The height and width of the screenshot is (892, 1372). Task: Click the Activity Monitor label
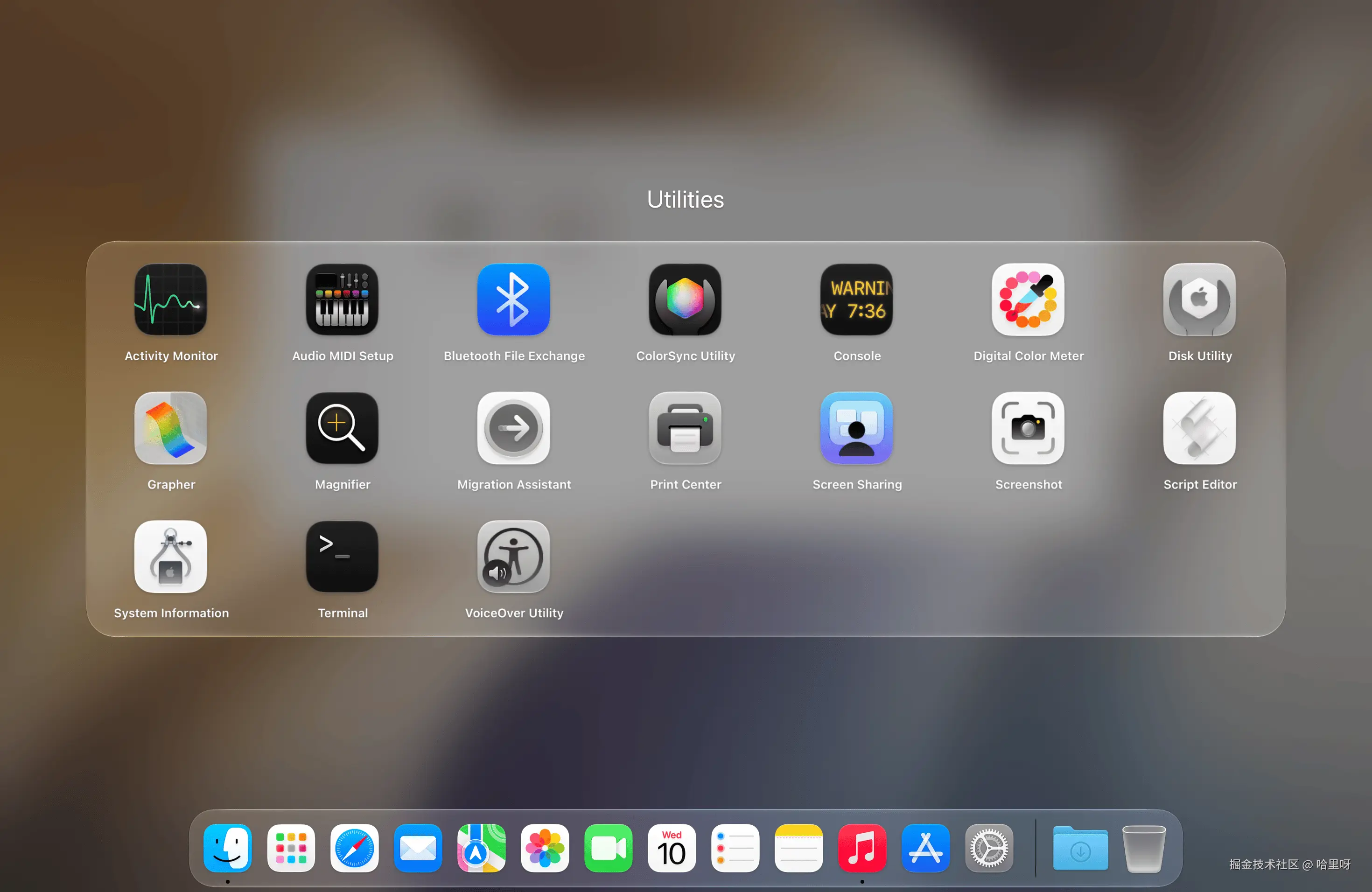click(x=171, y=355)
